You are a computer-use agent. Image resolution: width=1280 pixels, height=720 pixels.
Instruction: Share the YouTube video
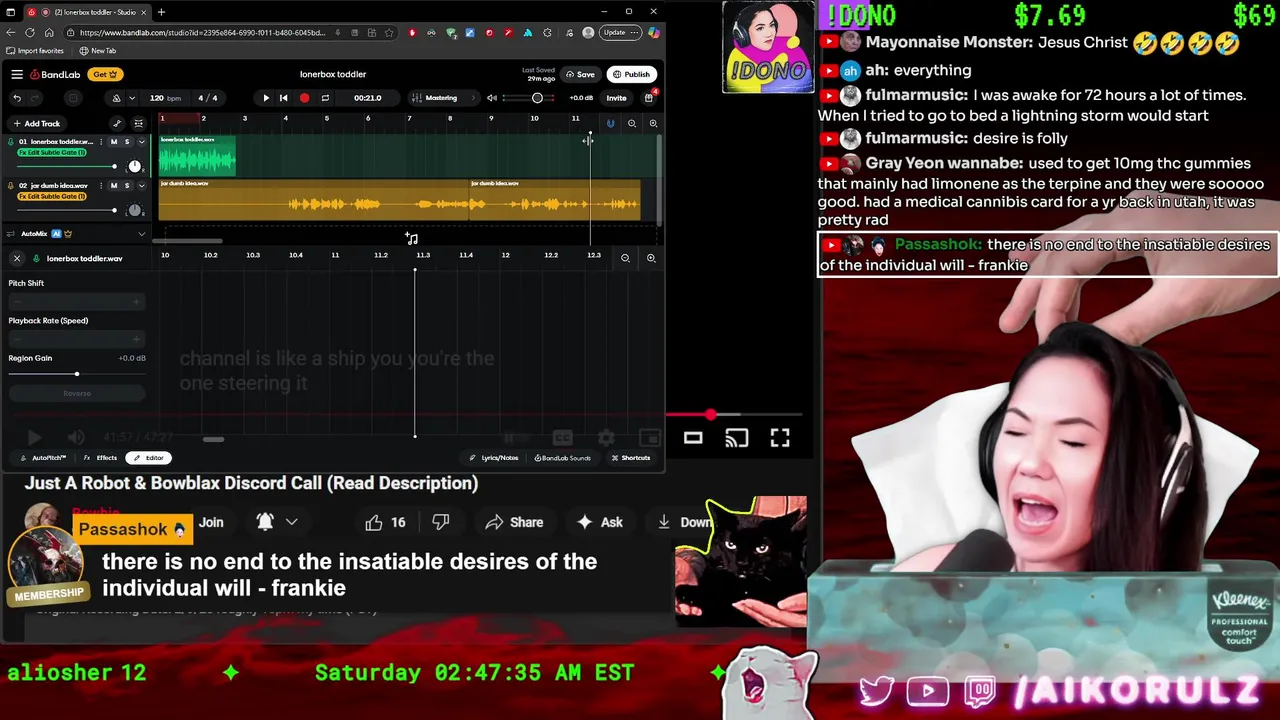(x=514, y=522)
